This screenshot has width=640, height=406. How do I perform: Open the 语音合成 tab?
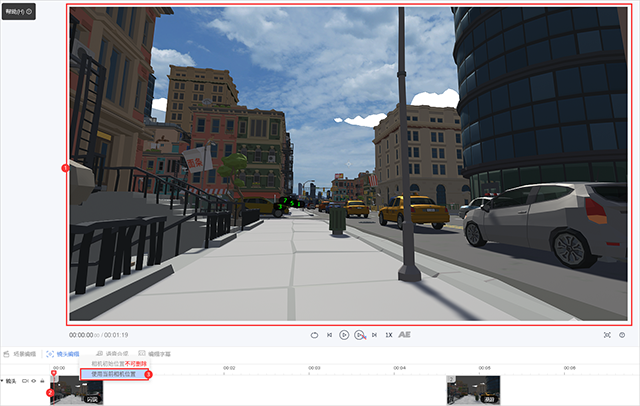(112, 353)
